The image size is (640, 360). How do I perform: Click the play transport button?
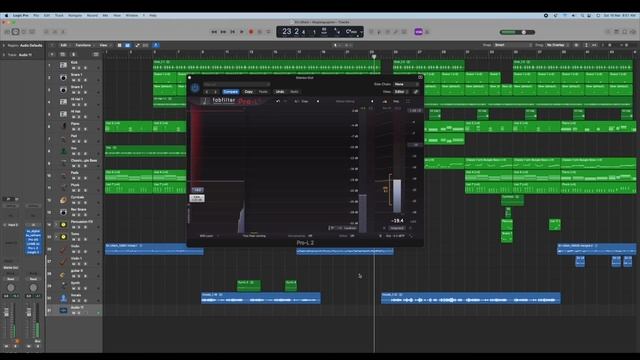pyautogui.click(x=242, y=32)
